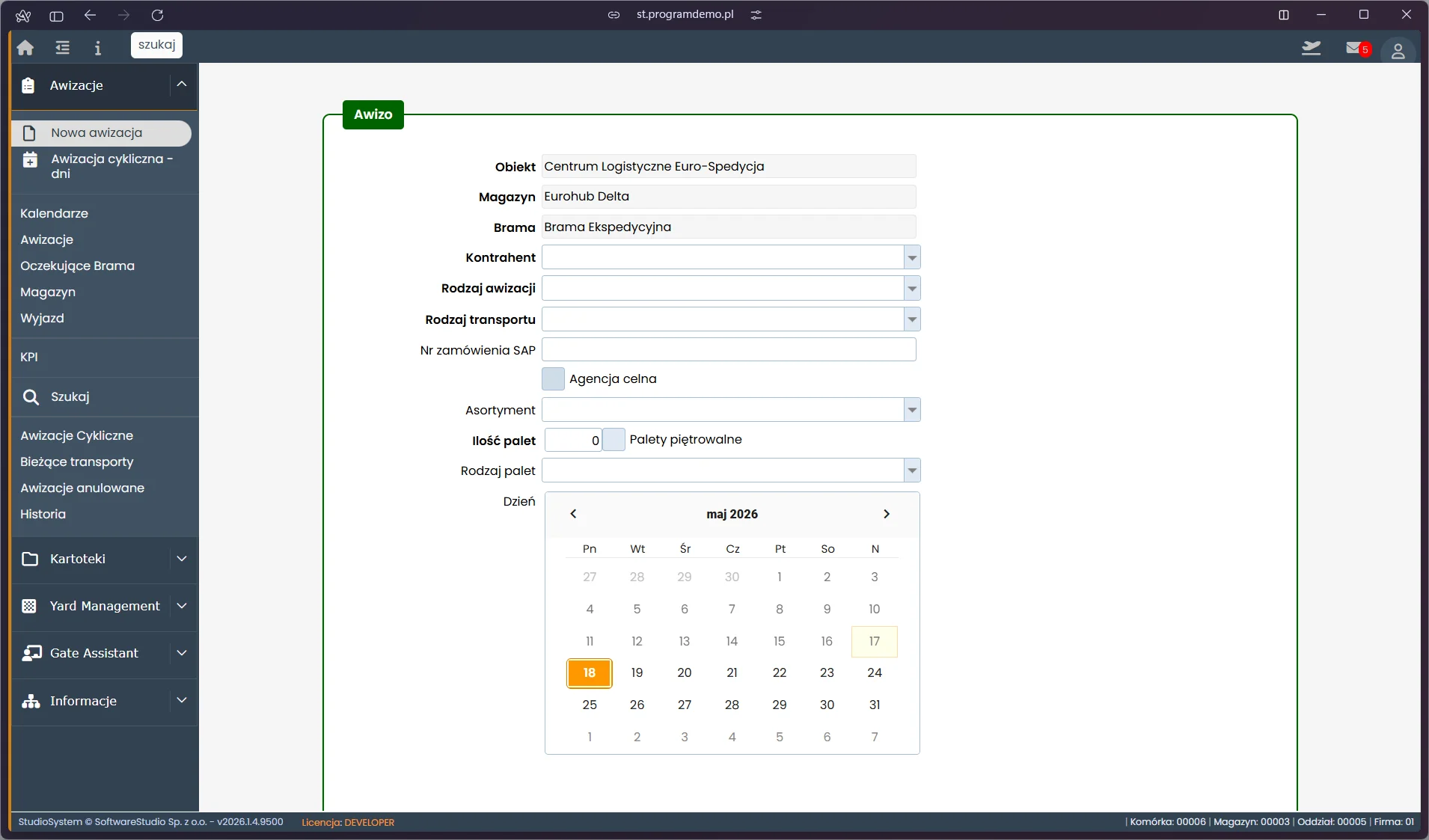Screen dimensions: 1429x840
Task: Open the Rodzaj transportu dropdown
Action: coord(912,319)
